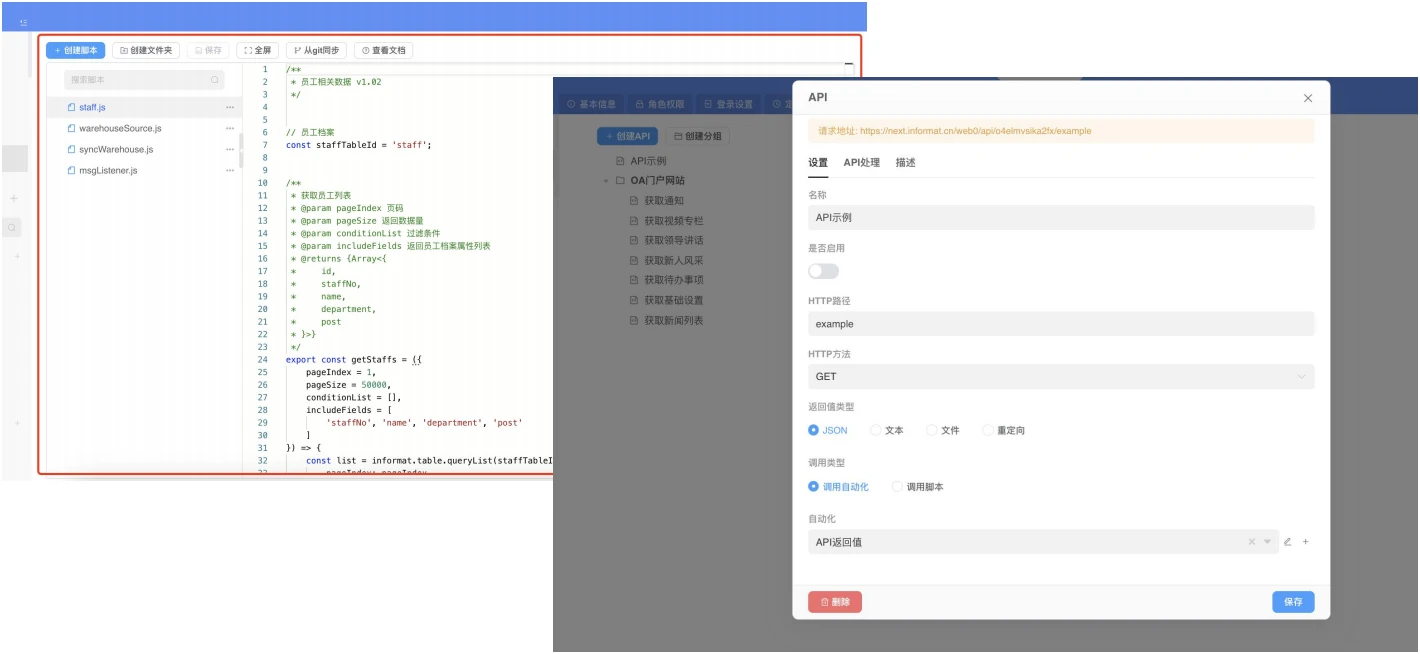1420x654 pixels.
Task: Open more options for msgListener.js
Action: pos(230,170)
